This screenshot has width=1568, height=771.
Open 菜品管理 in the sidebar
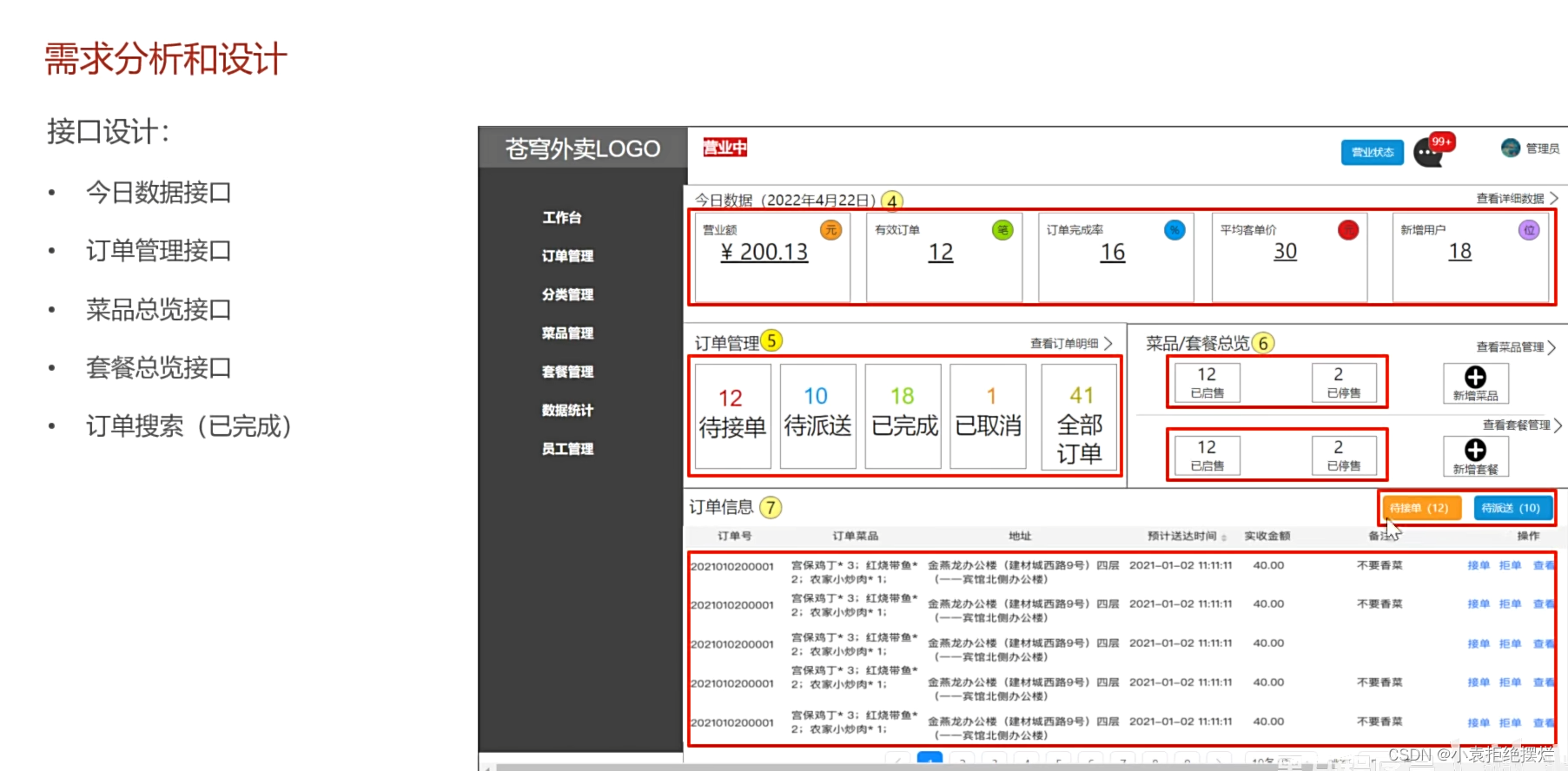(567, 333)
